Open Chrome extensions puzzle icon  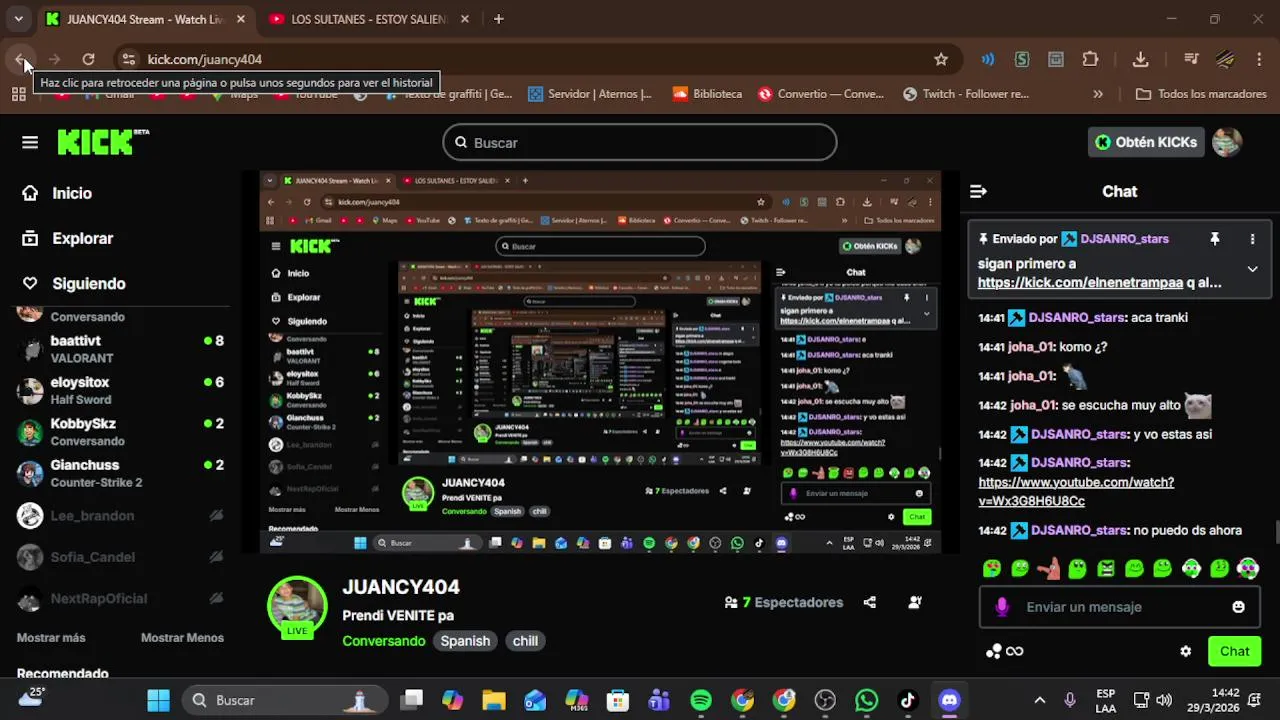coord(1090,59)
